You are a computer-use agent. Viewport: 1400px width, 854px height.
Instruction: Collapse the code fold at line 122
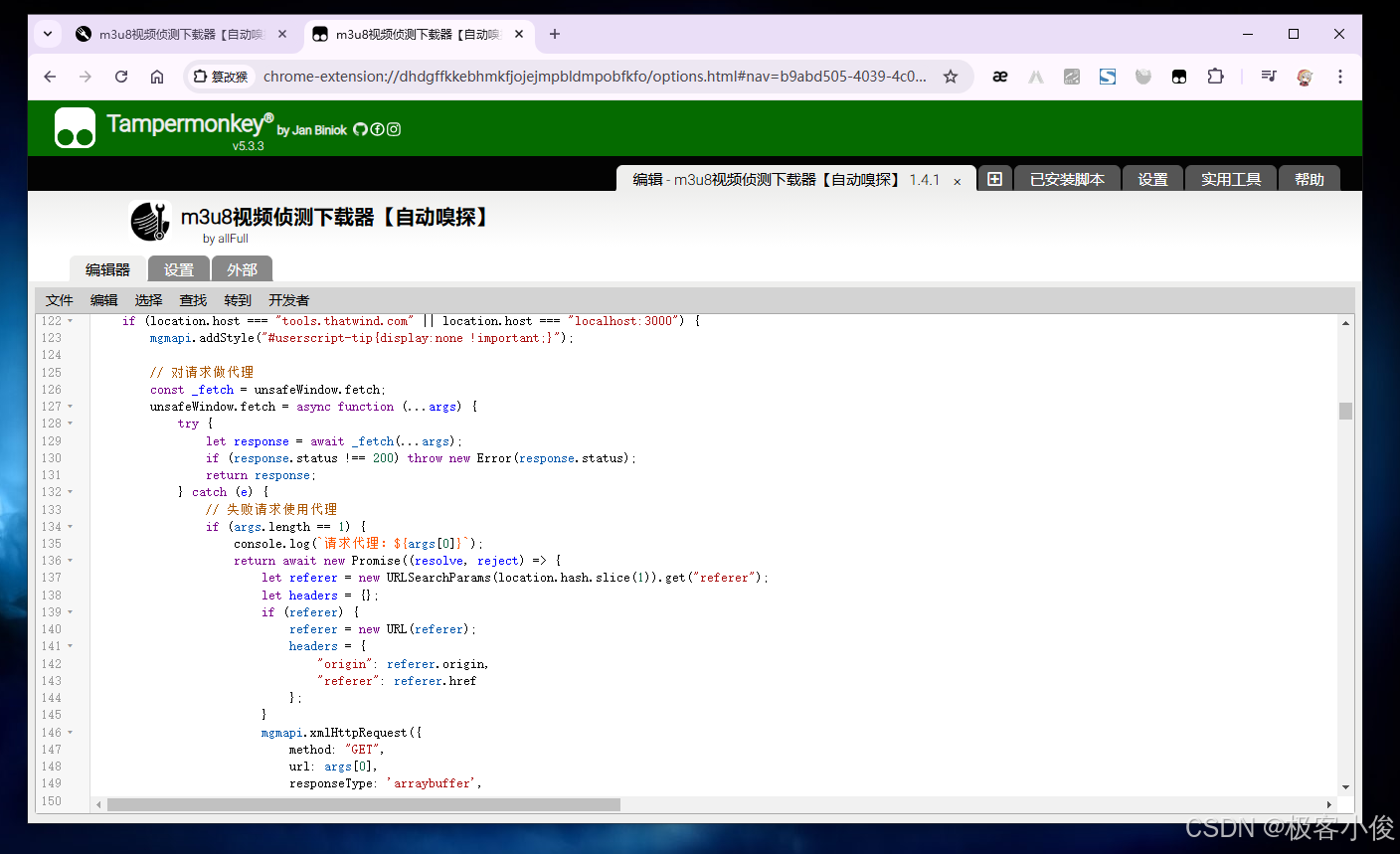(x=71, y=321)
